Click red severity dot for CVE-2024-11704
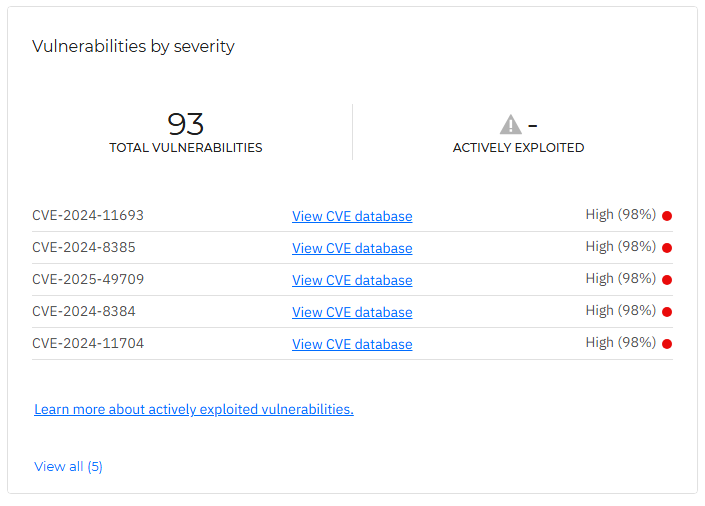This screenshot has width=705, height=506. click(x=667, y=344)
